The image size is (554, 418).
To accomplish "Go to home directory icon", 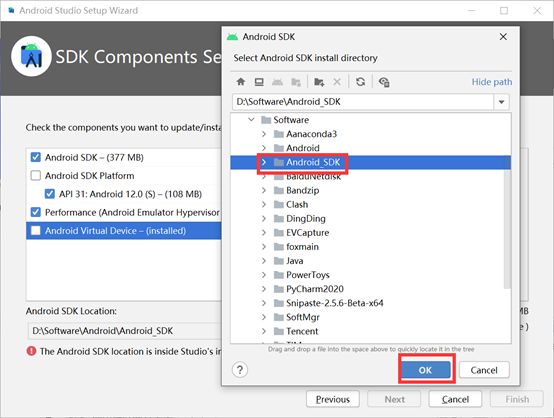I will [x=241, y=82].
